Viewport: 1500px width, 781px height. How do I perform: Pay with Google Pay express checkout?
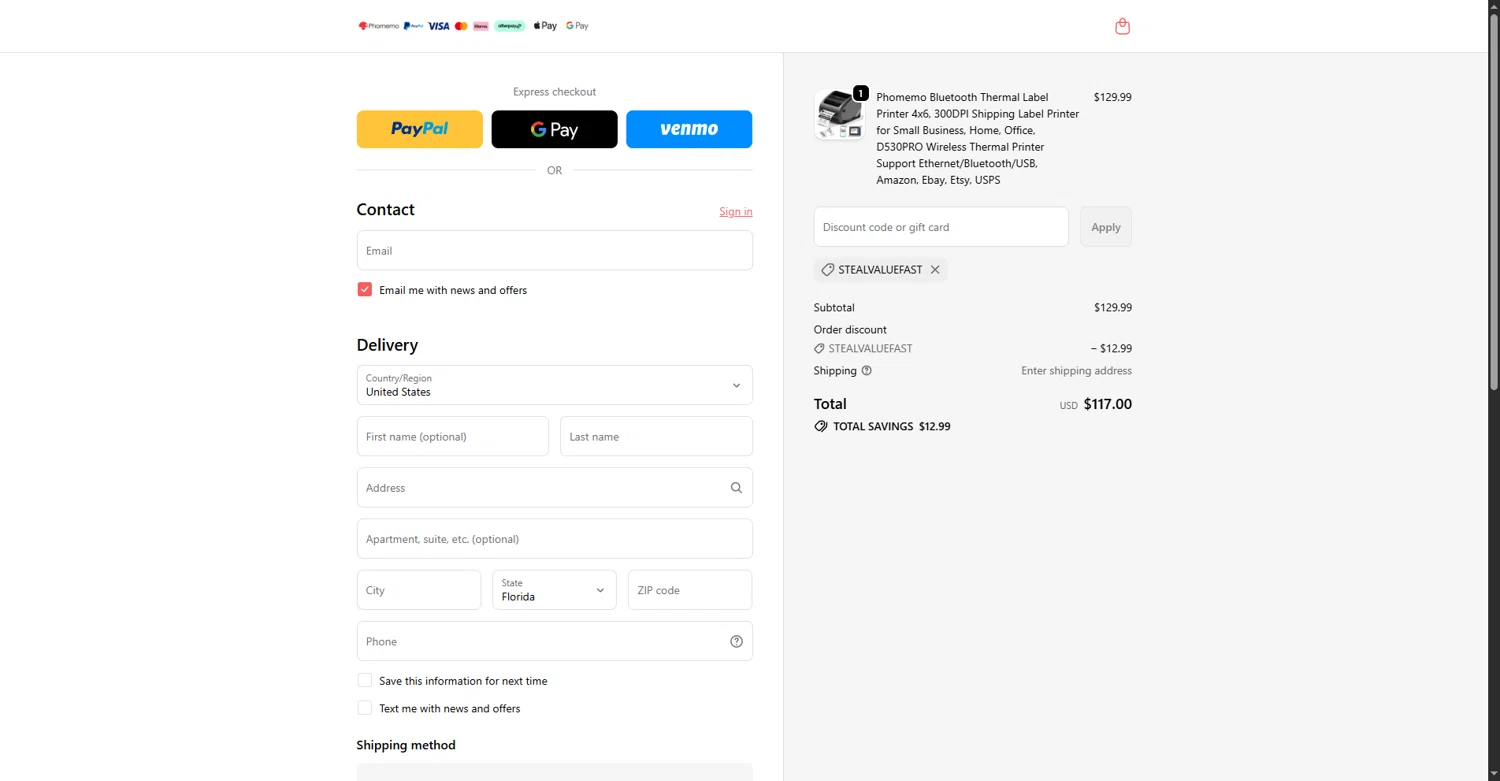[x=554, y=129]
